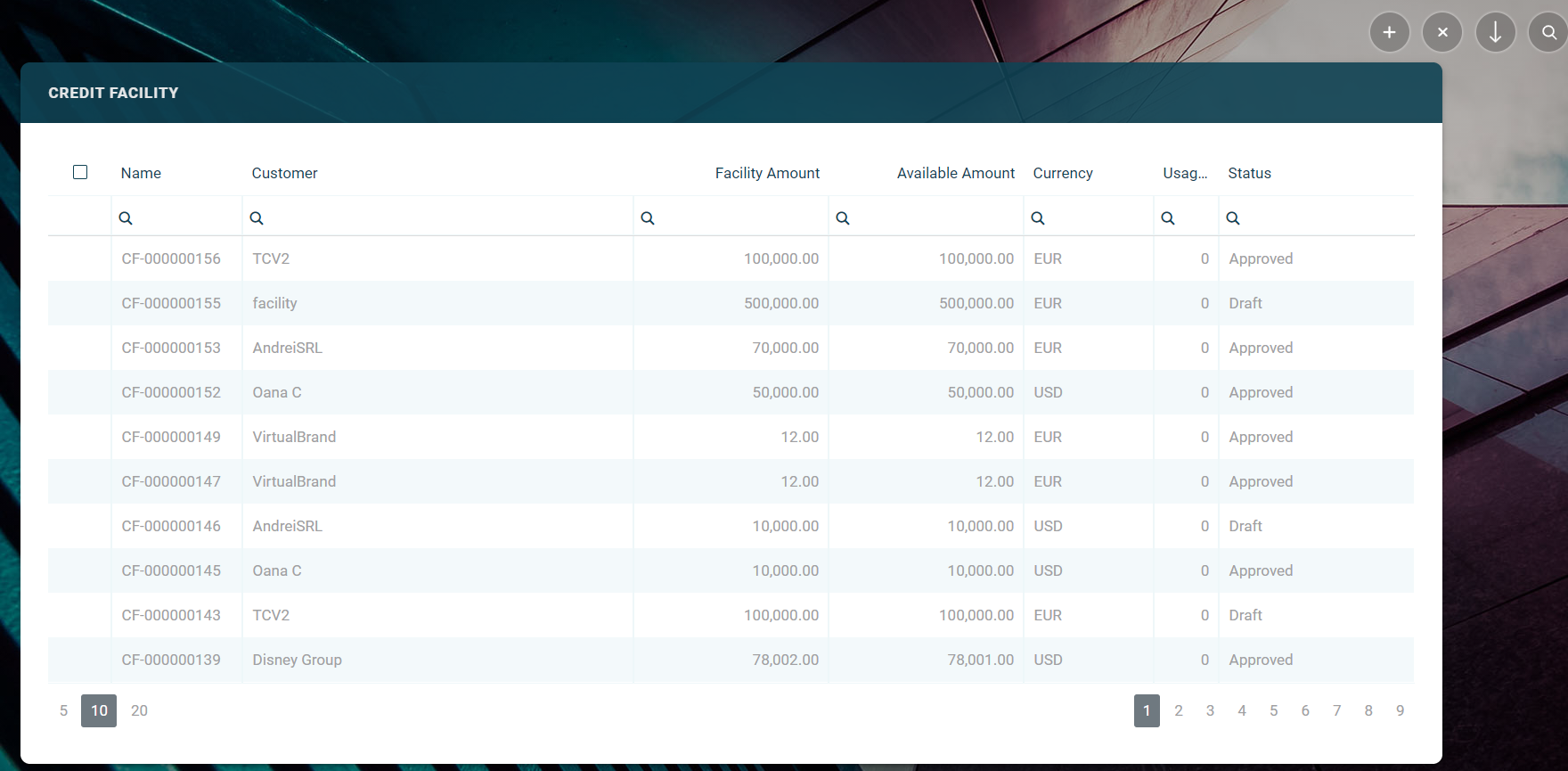Click the down-arrow export round button
1568x771 pixels.
point(1495,33)
